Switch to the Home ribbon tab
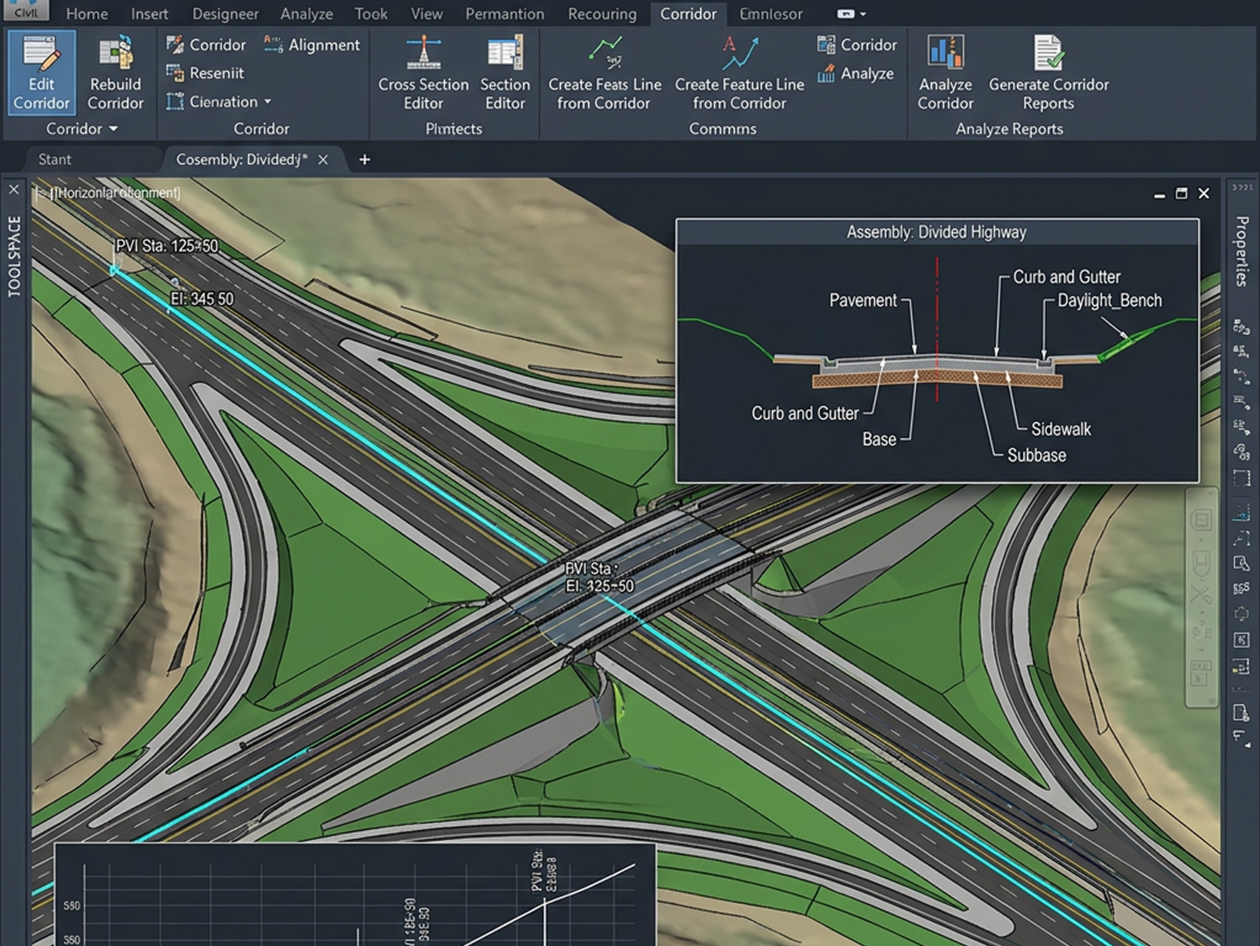This screenshot has height=946, width=1260. click(87, 14)
